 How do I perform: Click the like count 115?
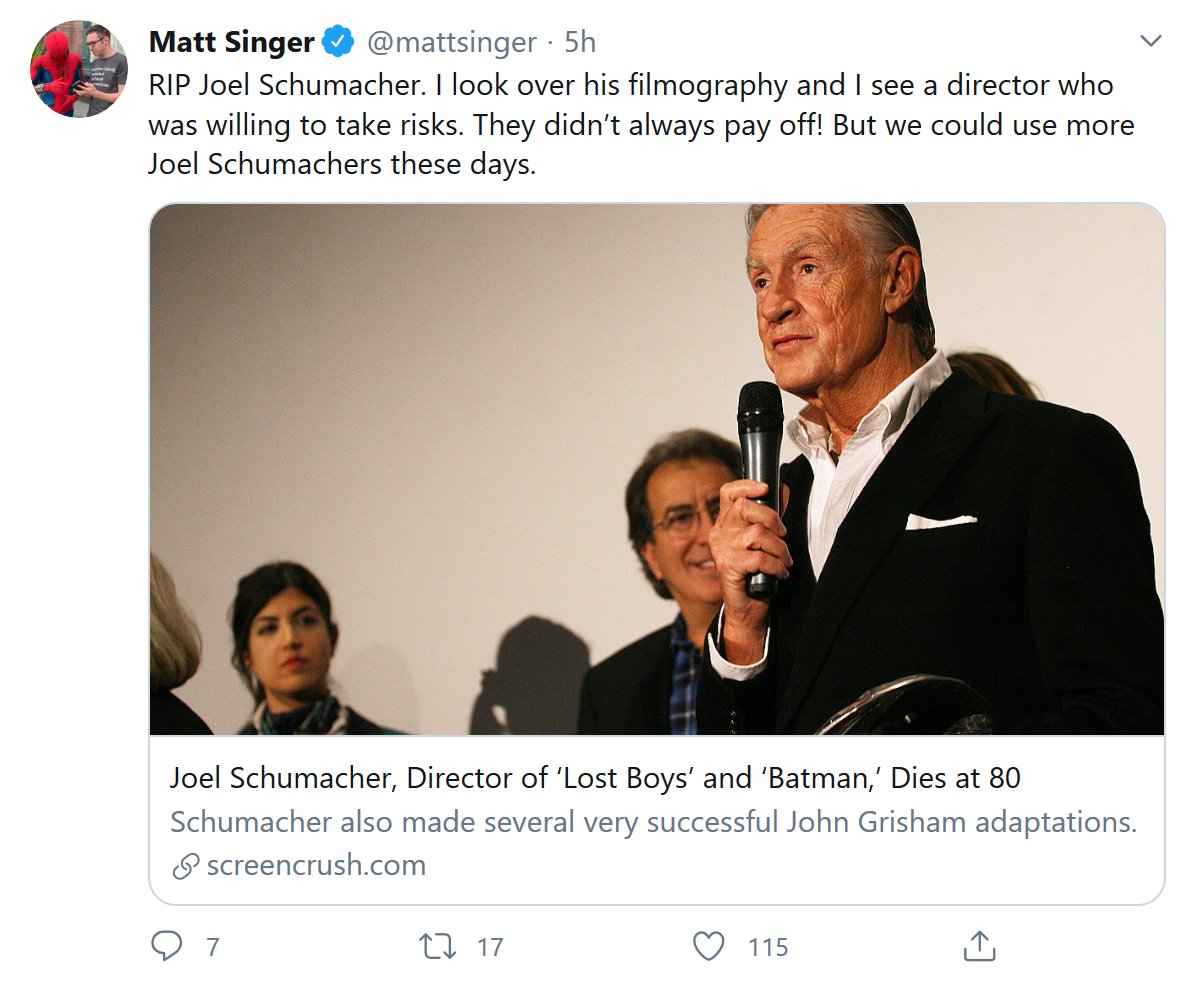pyautogui.click(x=767, y=946)
